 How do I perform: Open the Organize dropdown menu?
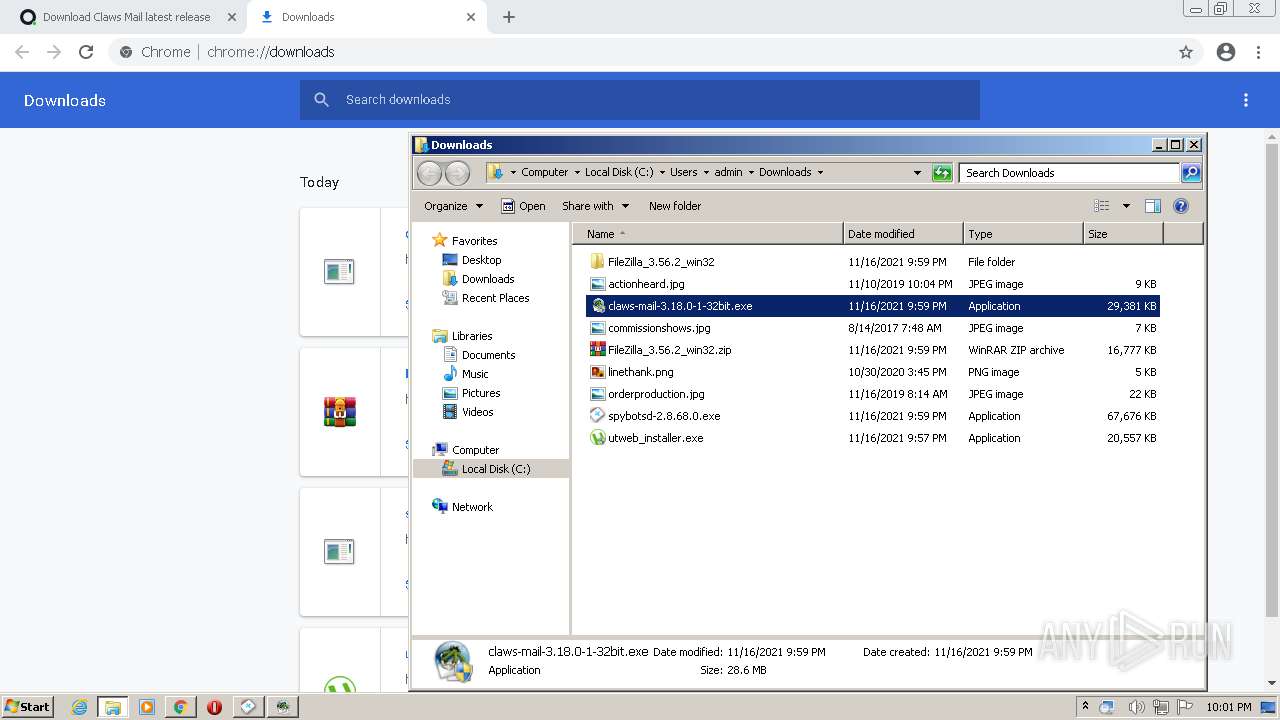tap(453, 206)
